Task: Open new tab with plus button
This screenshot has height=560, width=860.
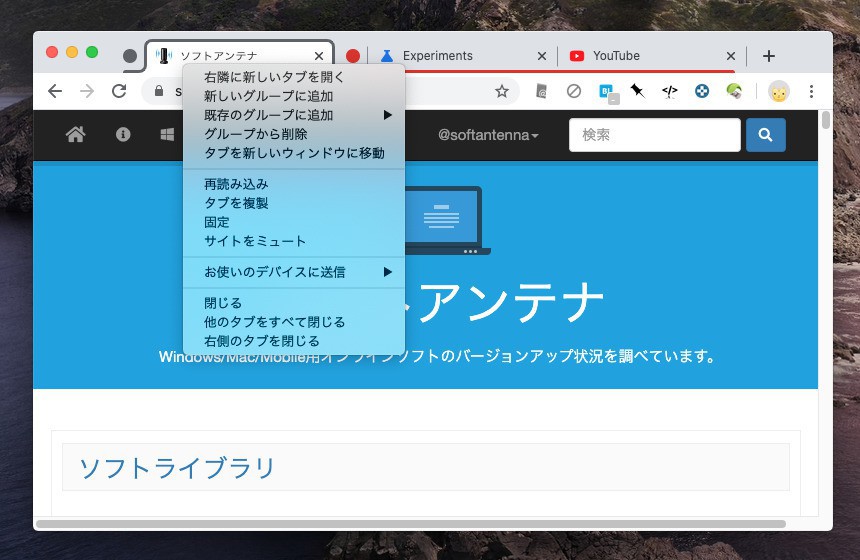Action: tap(768, 56)
